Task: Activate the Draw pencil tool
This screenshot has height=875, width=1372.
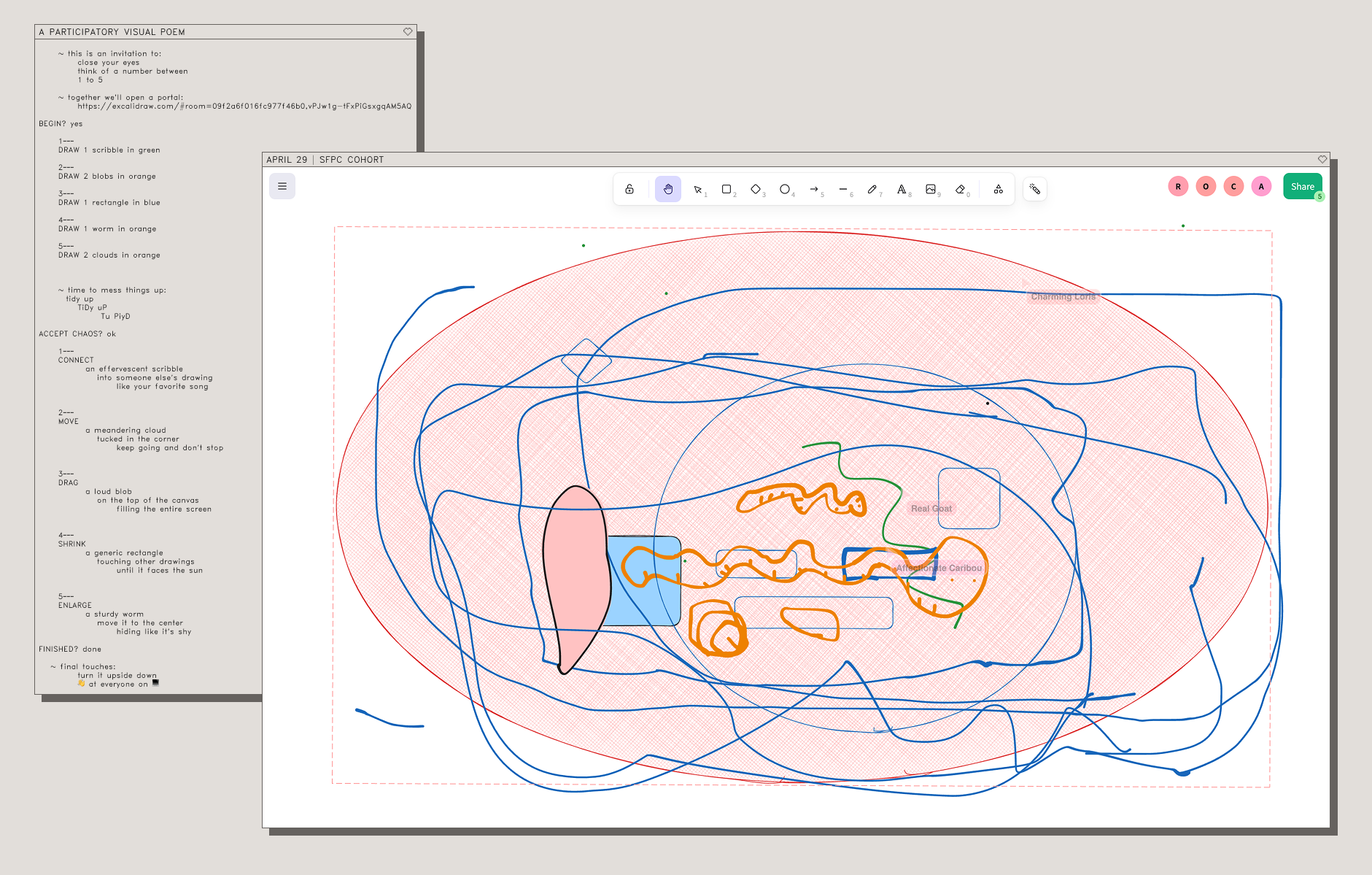Action: 872,189
